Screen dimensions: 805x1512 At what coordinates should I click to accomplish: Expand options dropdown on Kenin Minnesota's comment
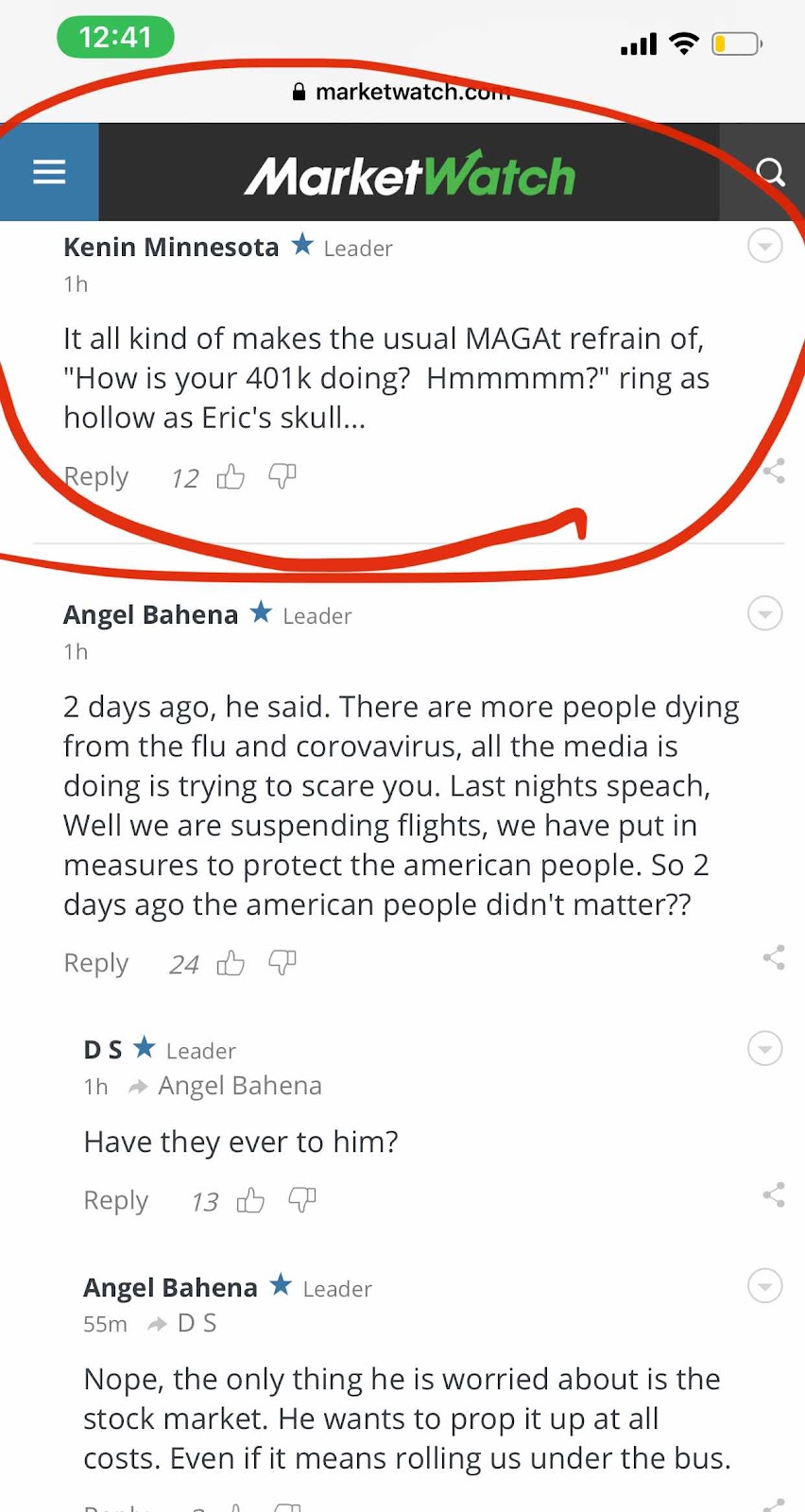[765, 246]
